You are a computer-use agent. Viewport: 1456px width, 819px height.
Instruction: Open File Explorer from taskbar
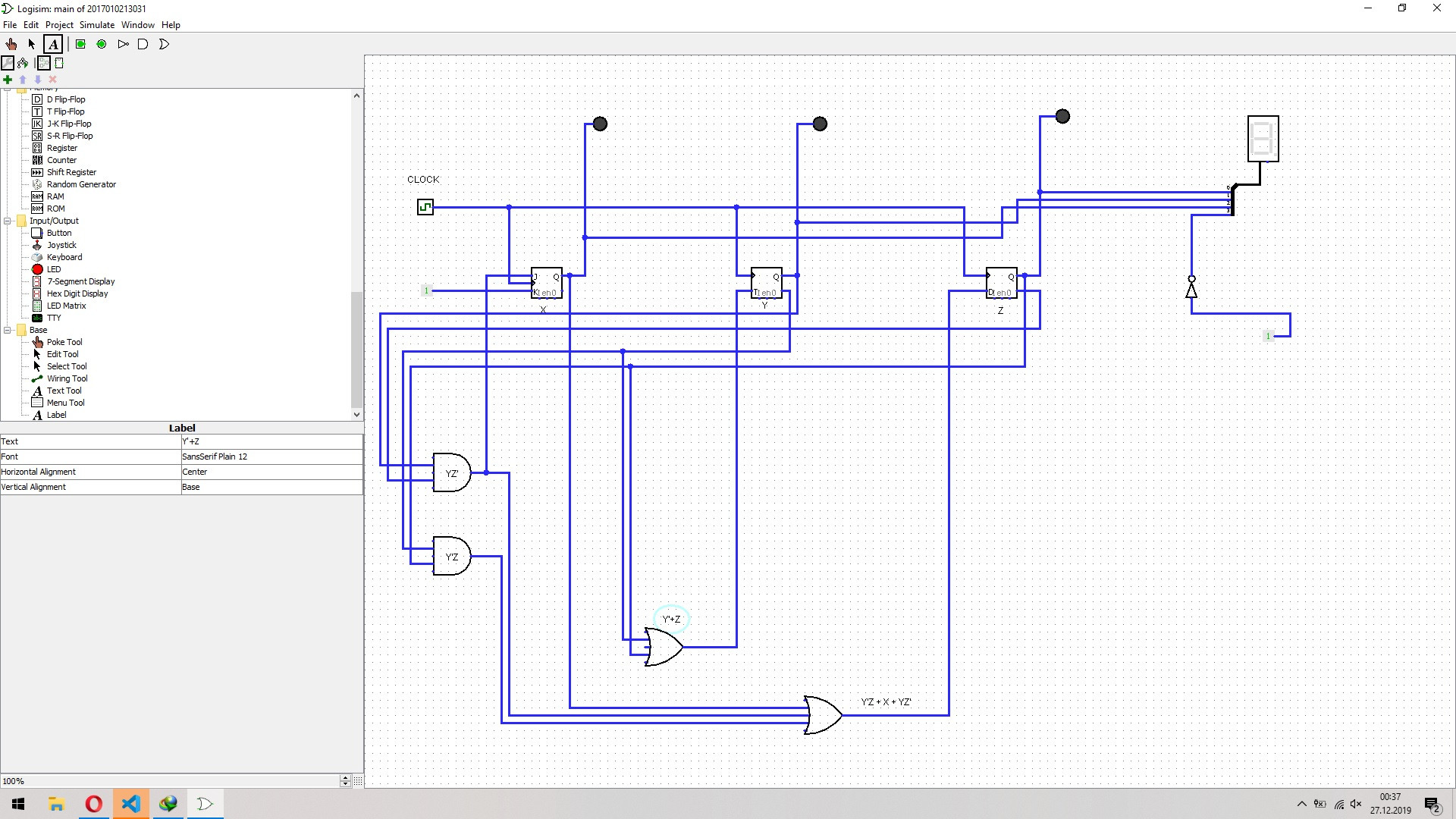tap(56, 804)
